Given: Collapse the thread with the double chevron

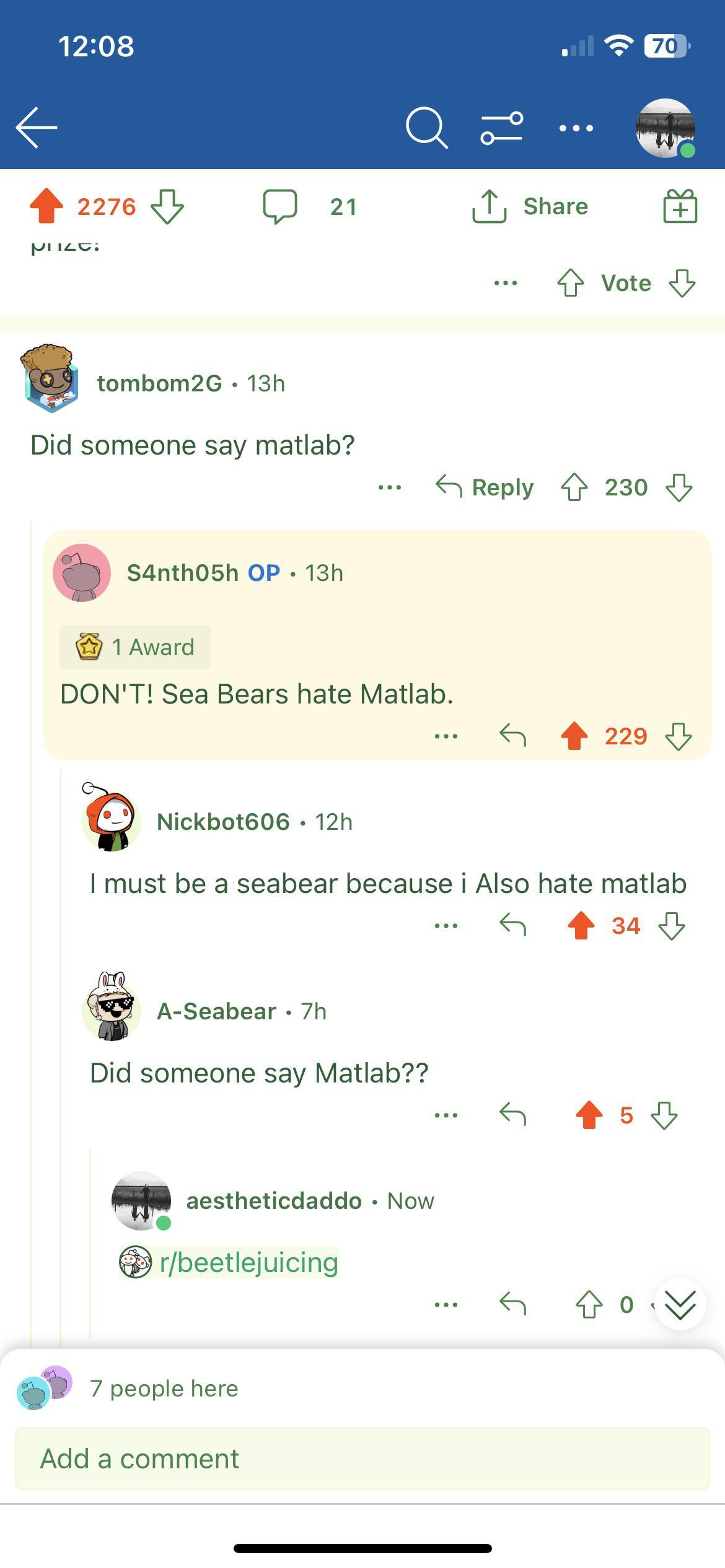Looking at the screenshot, I should coord(680,1304).
